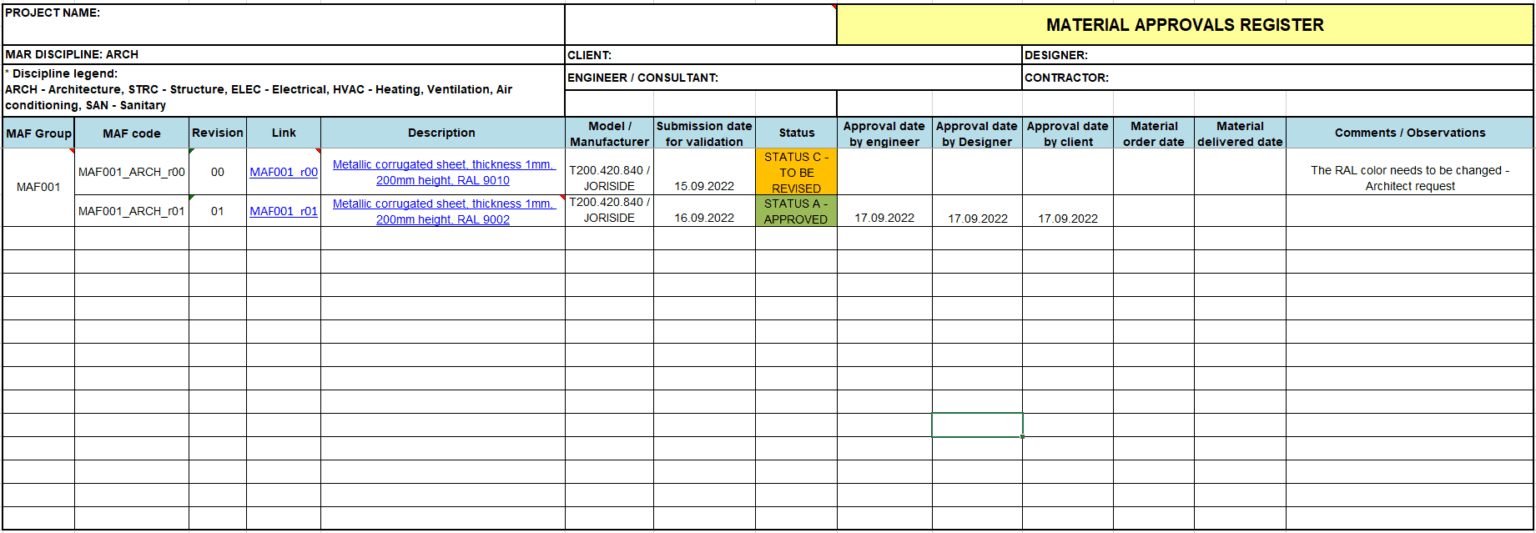Click the MAF Group column header
This screenshot has height=533, width=1536.
[38, 133]
